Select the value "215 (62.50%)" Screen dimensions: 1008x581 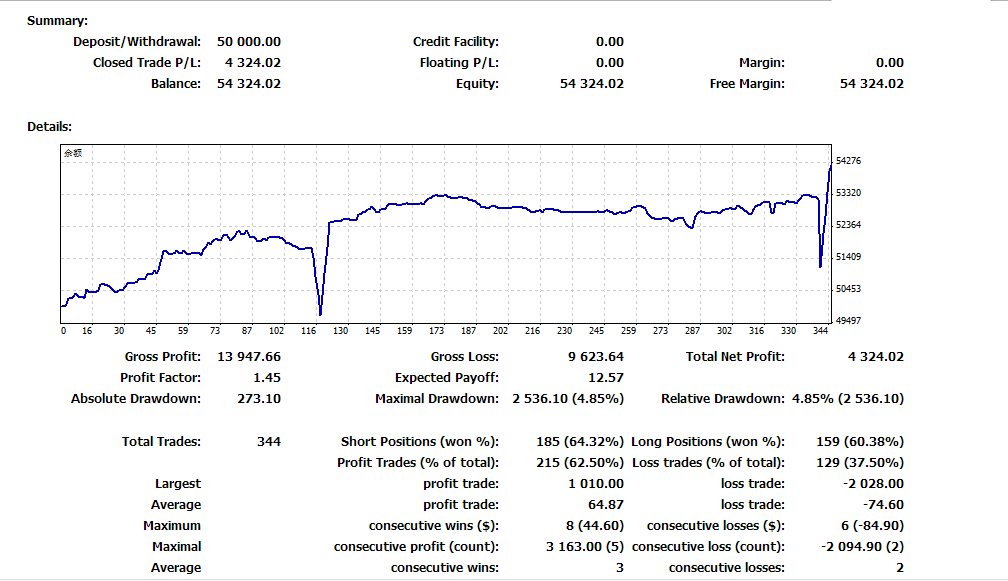(580, 463)
